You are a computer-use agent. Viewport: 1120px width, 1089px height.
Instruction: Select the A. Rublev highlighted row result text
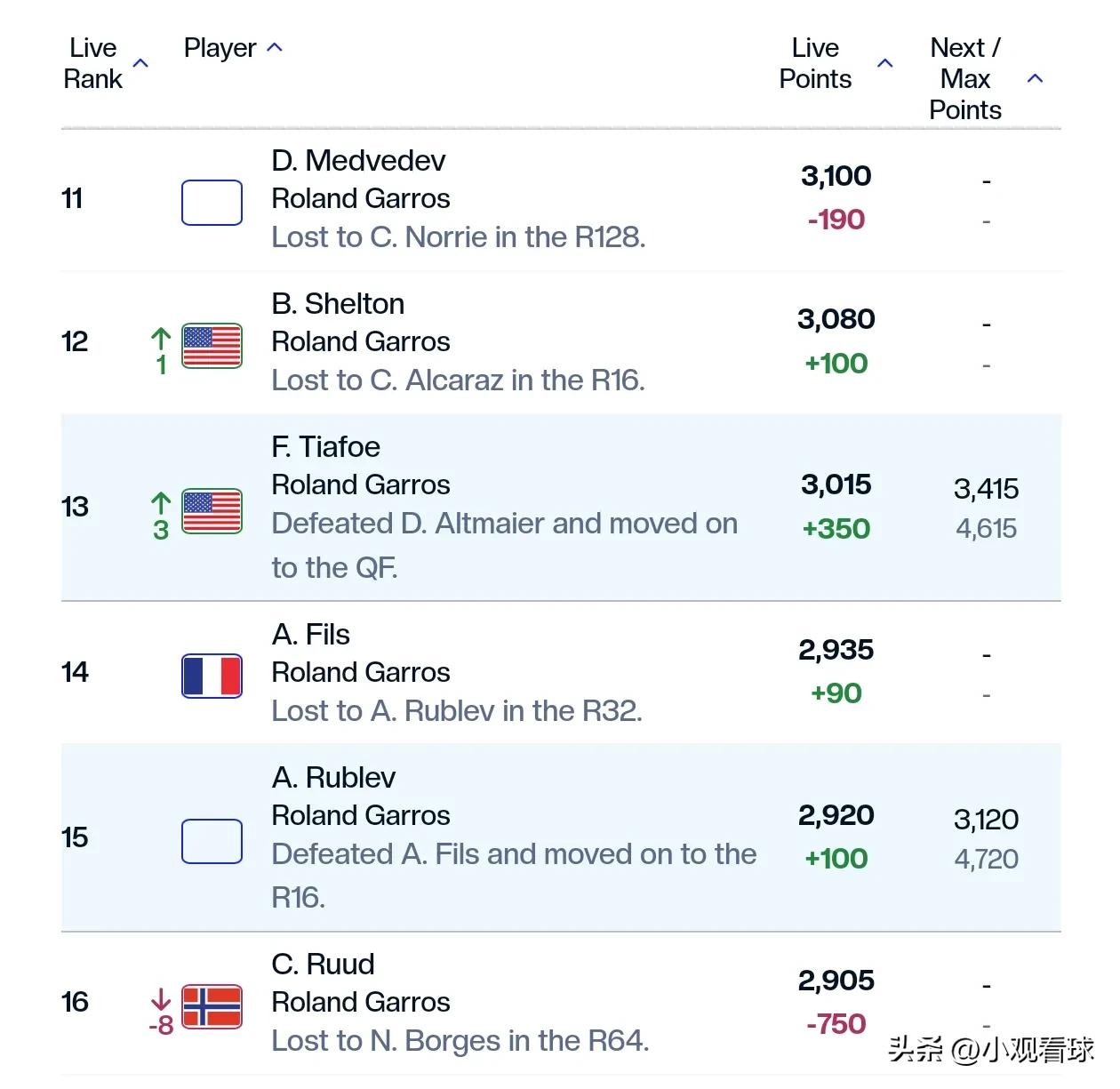click(x=514, y=876)
